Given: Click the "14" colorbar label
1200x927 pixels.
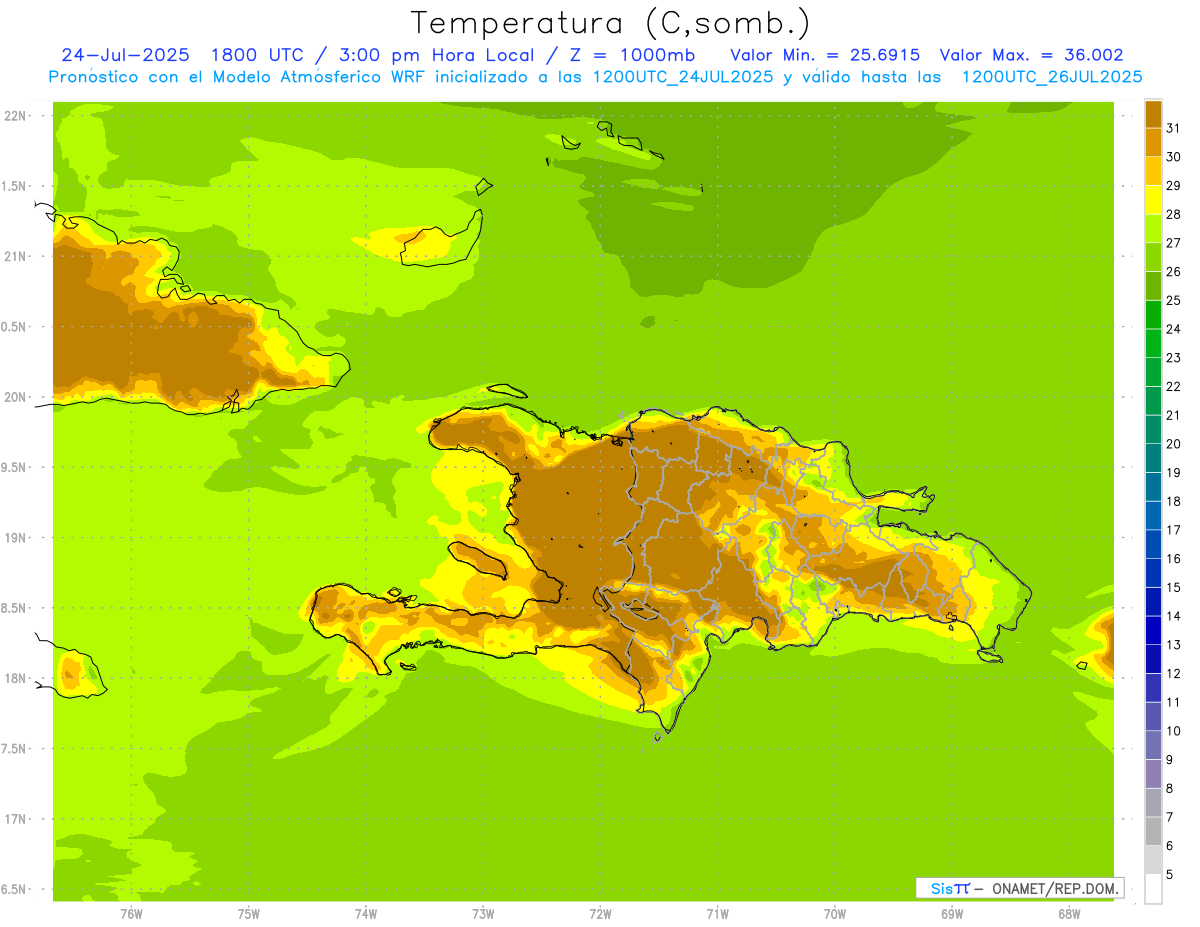Looking at the screenshot, I should click(1173, 616).
